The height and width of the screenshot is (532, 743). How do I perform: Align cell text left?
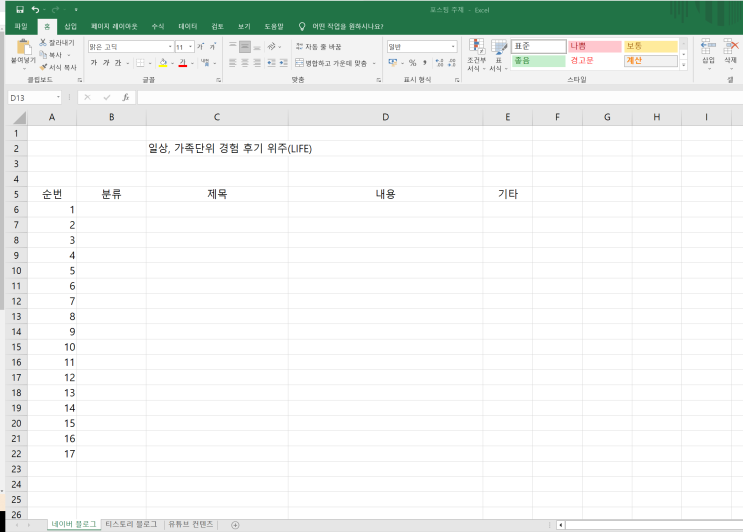tap(233, 63)
